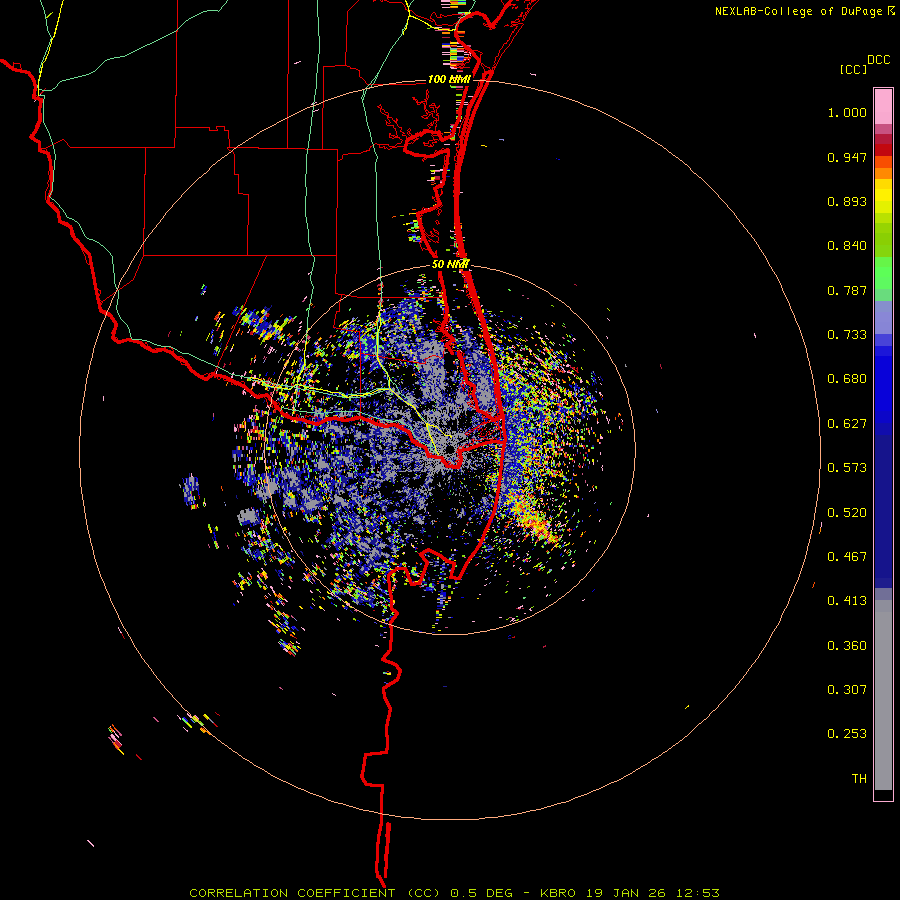Pick the periwinkle band near 0.733
Viewport: 900px width, 900px height.
coord(883,318)
